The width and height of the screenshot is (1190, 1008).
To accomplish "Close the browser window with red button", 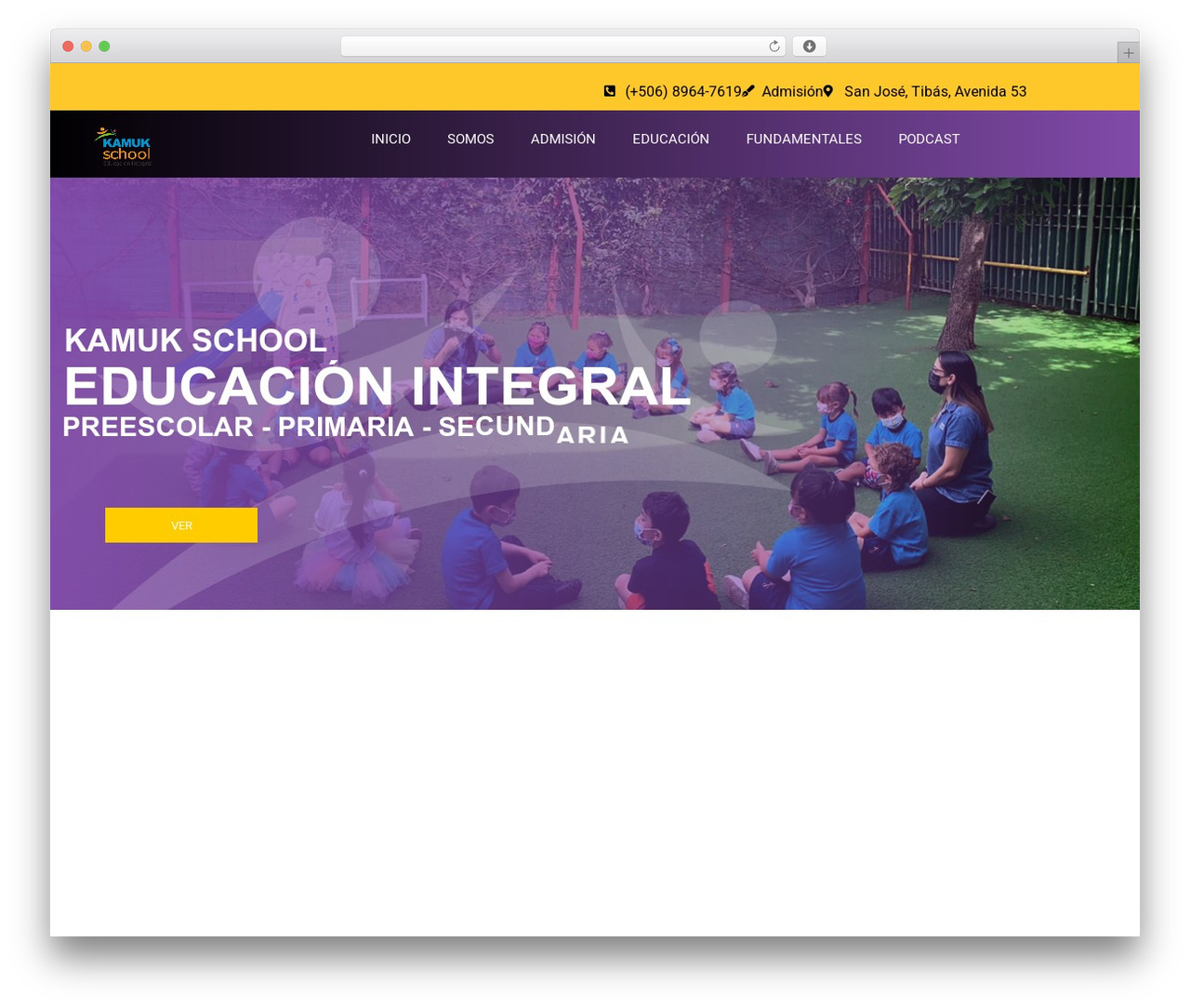I will [68, 46].
